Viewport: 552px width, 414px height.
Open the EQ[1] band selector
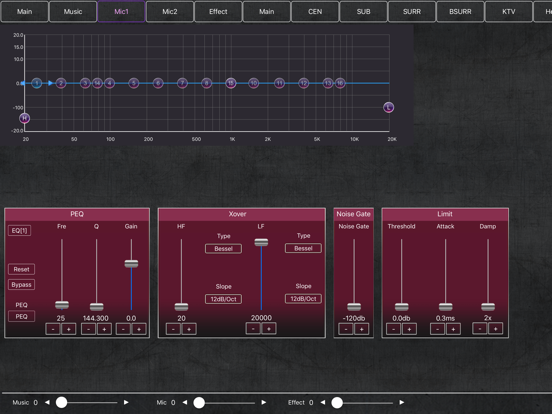click(x=19, y=231)
